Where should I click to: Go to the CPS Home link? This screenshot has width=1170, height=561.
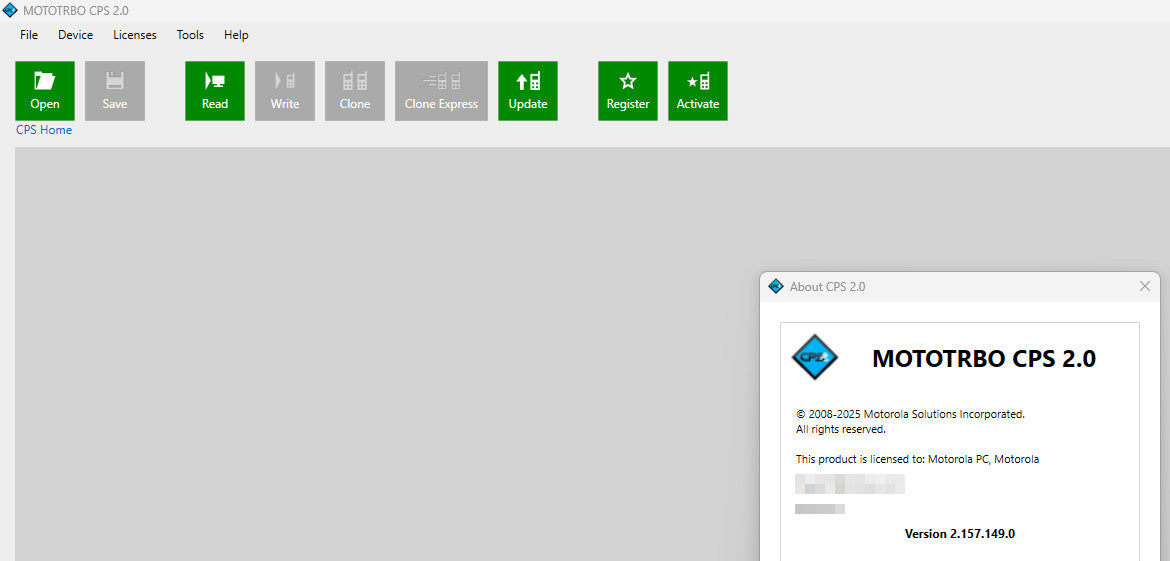tap(44, 130)
